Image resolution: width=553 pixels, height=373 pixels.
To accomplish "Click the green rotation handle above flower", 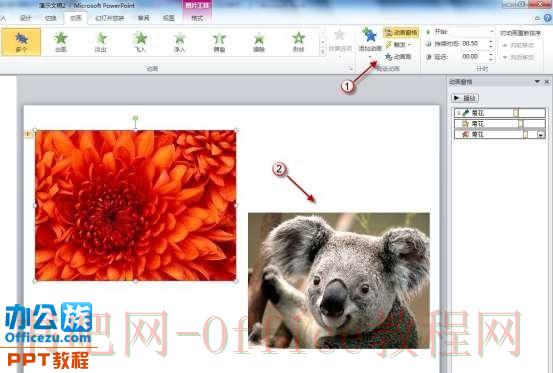I will click(135, 118).
